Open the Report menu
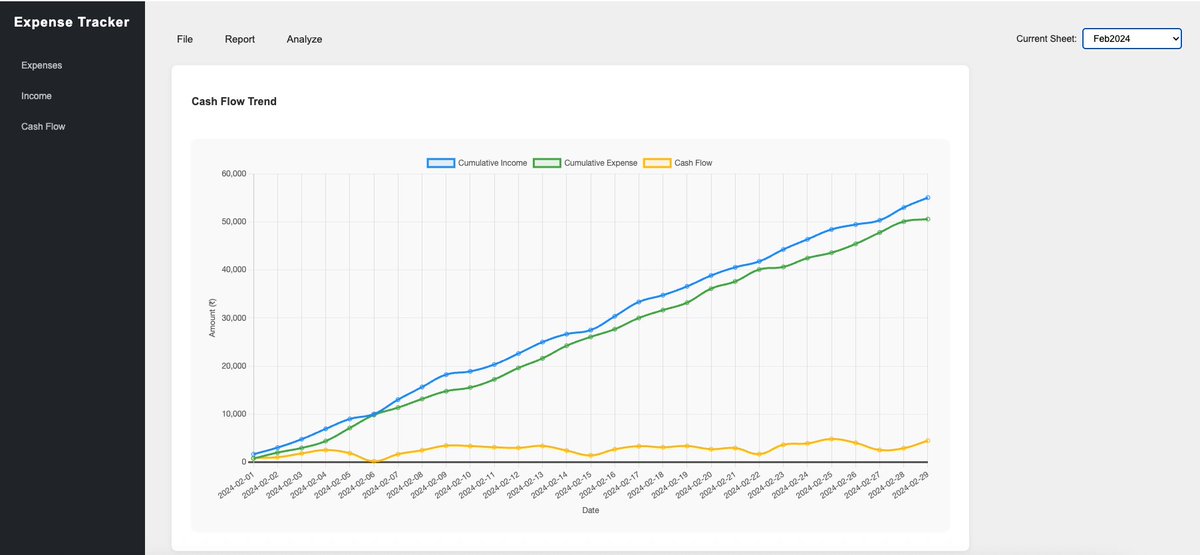Image resolution: width=1200 pixels, height=555 pixels. (240, 39)
